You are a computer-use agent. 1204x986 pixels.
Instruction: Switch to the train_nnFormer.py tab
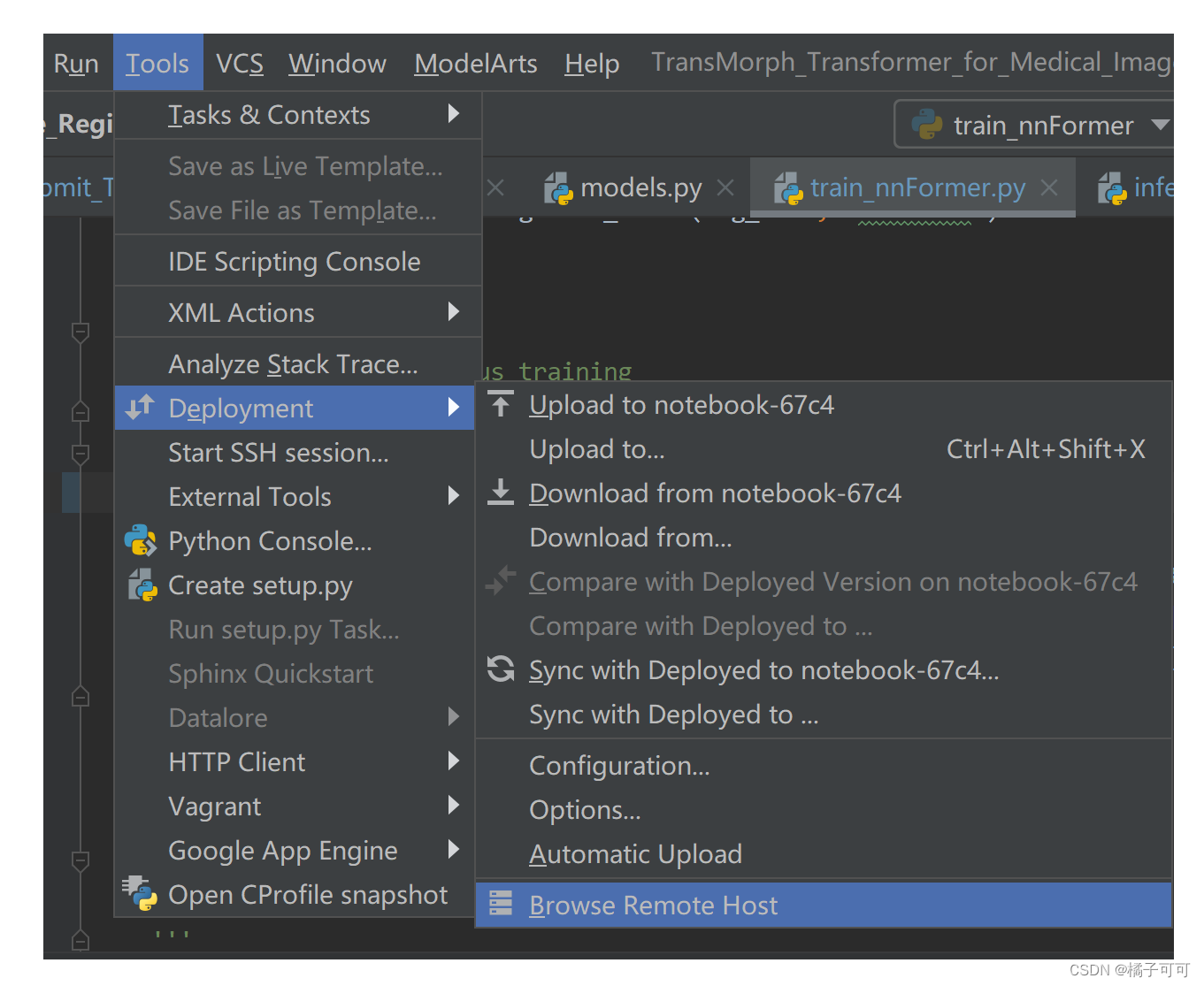tap(913, 187)
